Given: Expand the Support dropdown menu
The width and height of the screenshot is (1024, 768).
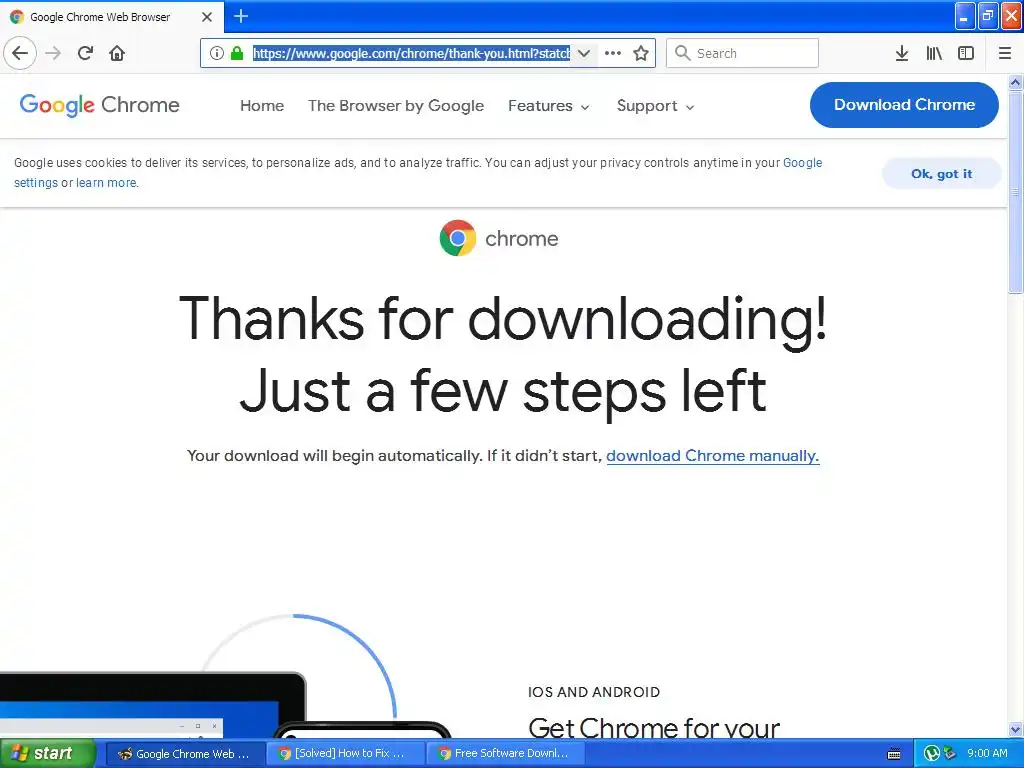Looking at the screenshot, I should point(655,106).
